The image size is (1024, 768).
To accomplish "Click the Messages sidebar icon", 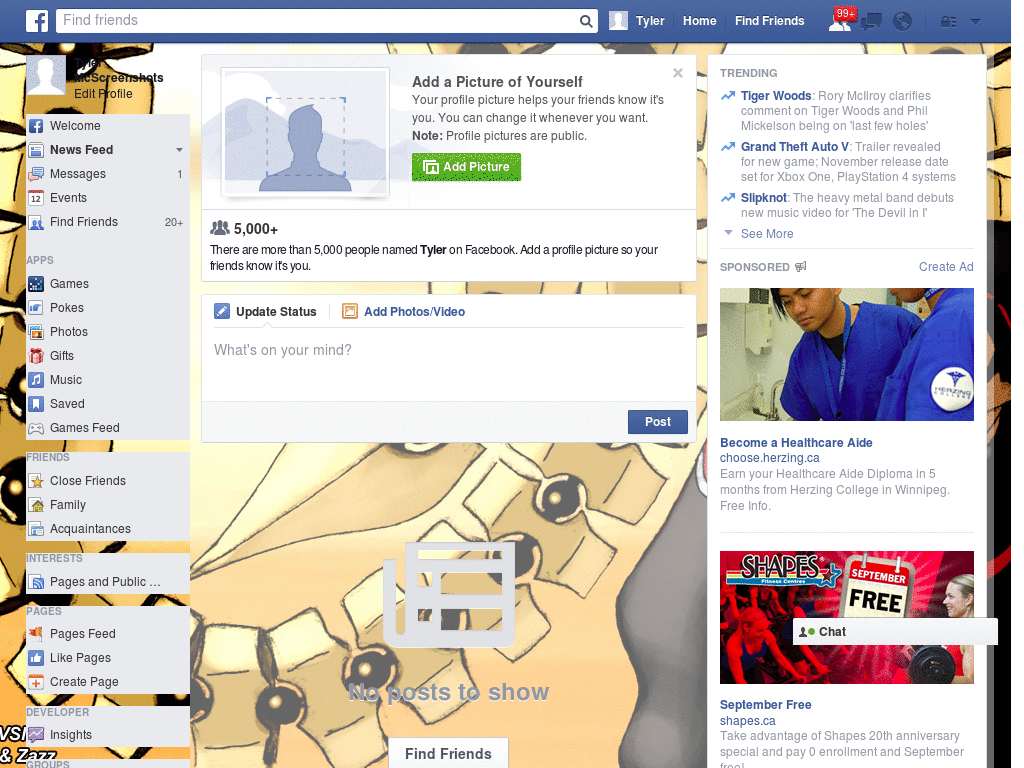I will pos(36,174).
